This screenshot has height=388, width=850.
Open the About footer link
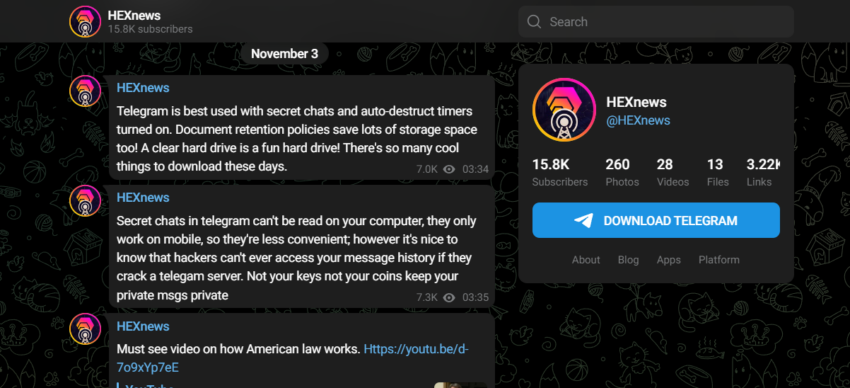click(586, 260)
